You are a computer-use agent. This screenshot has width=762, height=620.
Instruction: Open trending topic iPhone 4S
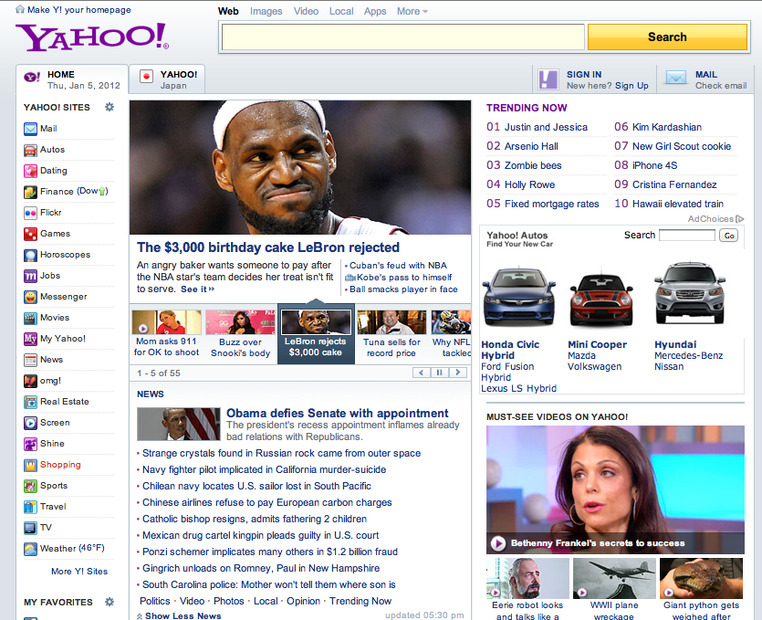coord(655,166)
